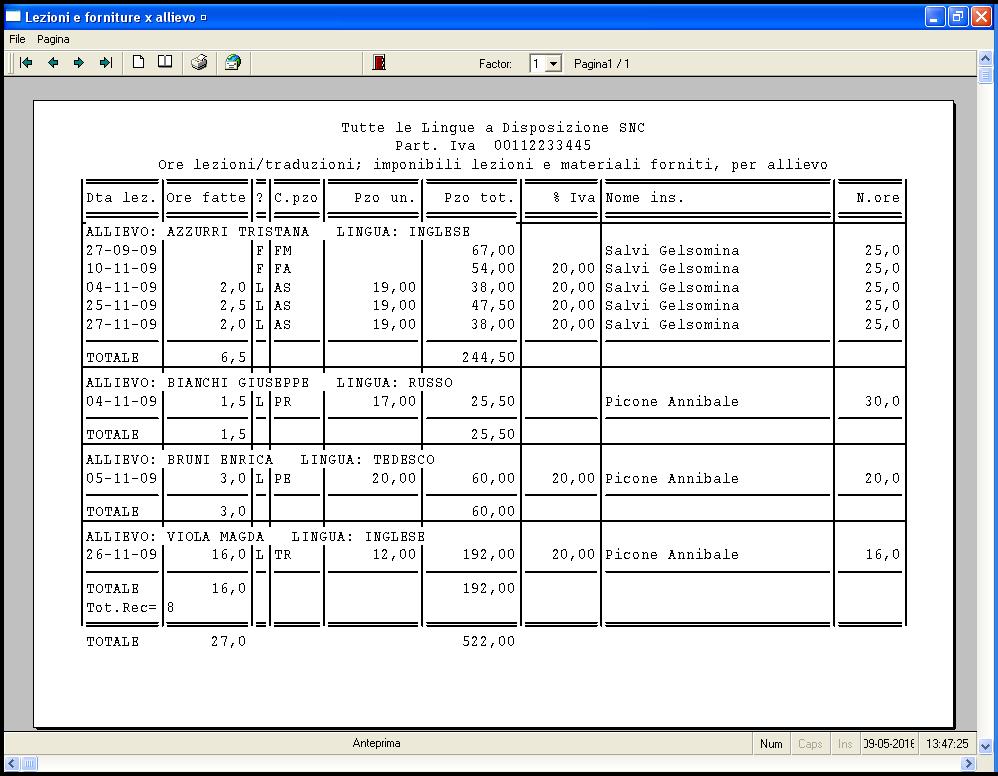This screenshot has height=776, width=998.
Task: Click total 244,50 for Azzurri
Action: coord(488,358)
